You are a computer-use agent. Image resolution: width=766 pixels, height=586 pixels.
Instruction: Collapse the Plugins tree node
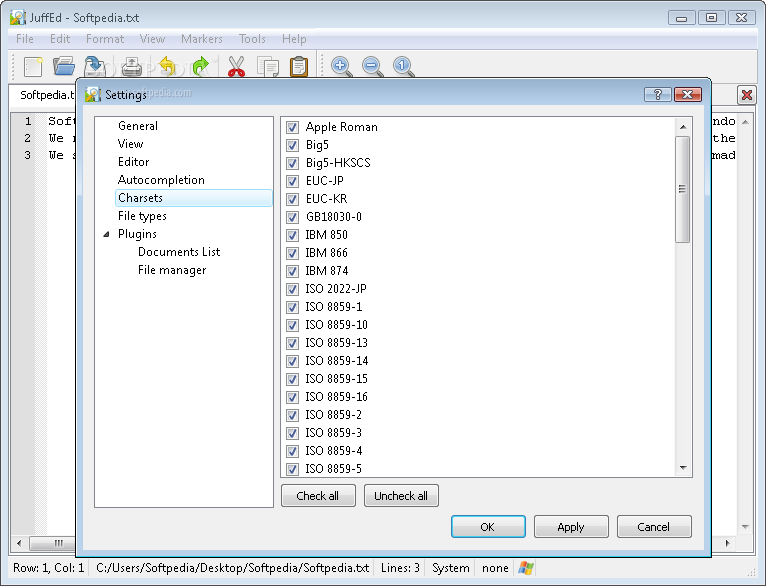tap(106, 234)
